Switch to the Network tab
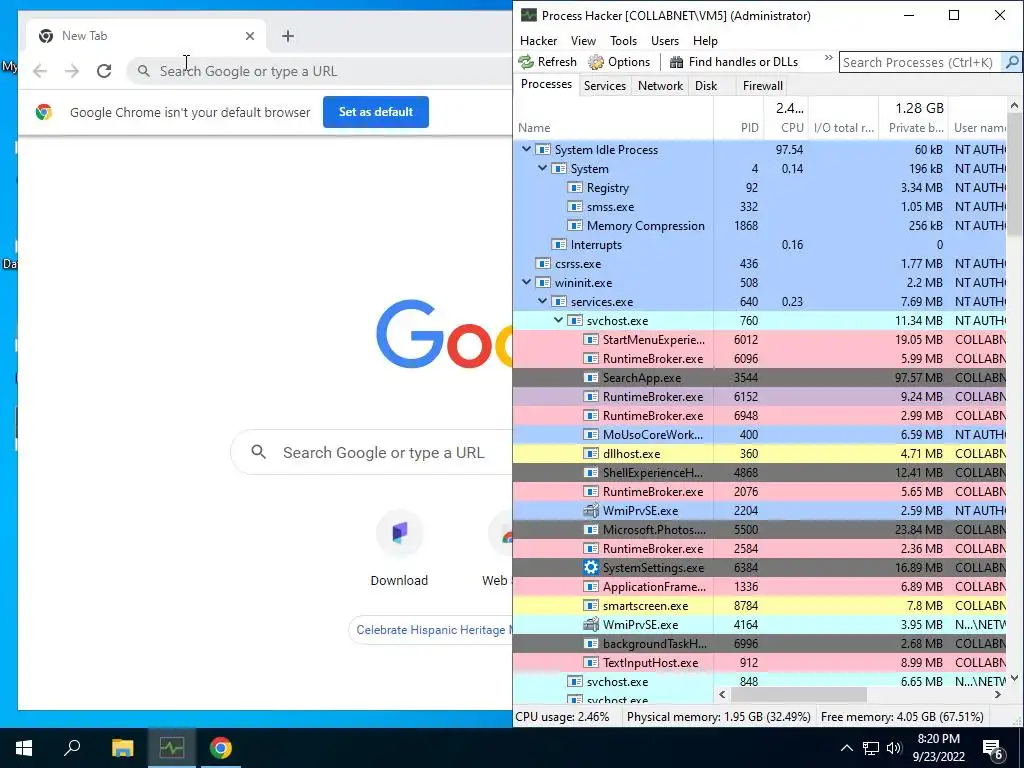Screen dimensions: 1024x768 tap(660, 86)
